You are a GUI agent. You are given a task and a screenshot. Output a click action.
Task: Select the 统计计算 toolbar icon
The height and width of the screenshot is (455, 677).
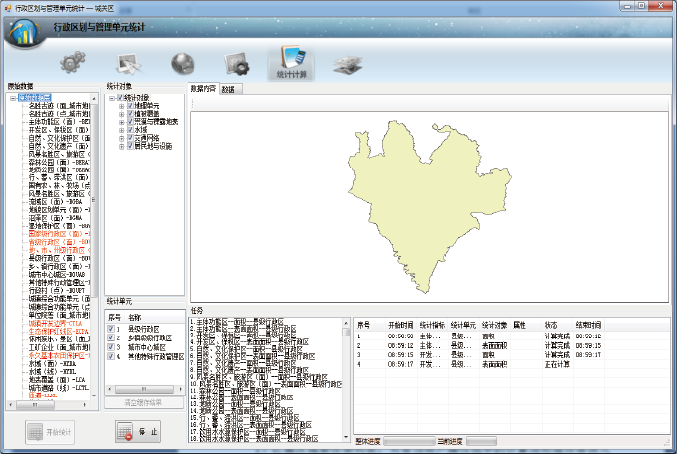(293, 62)
